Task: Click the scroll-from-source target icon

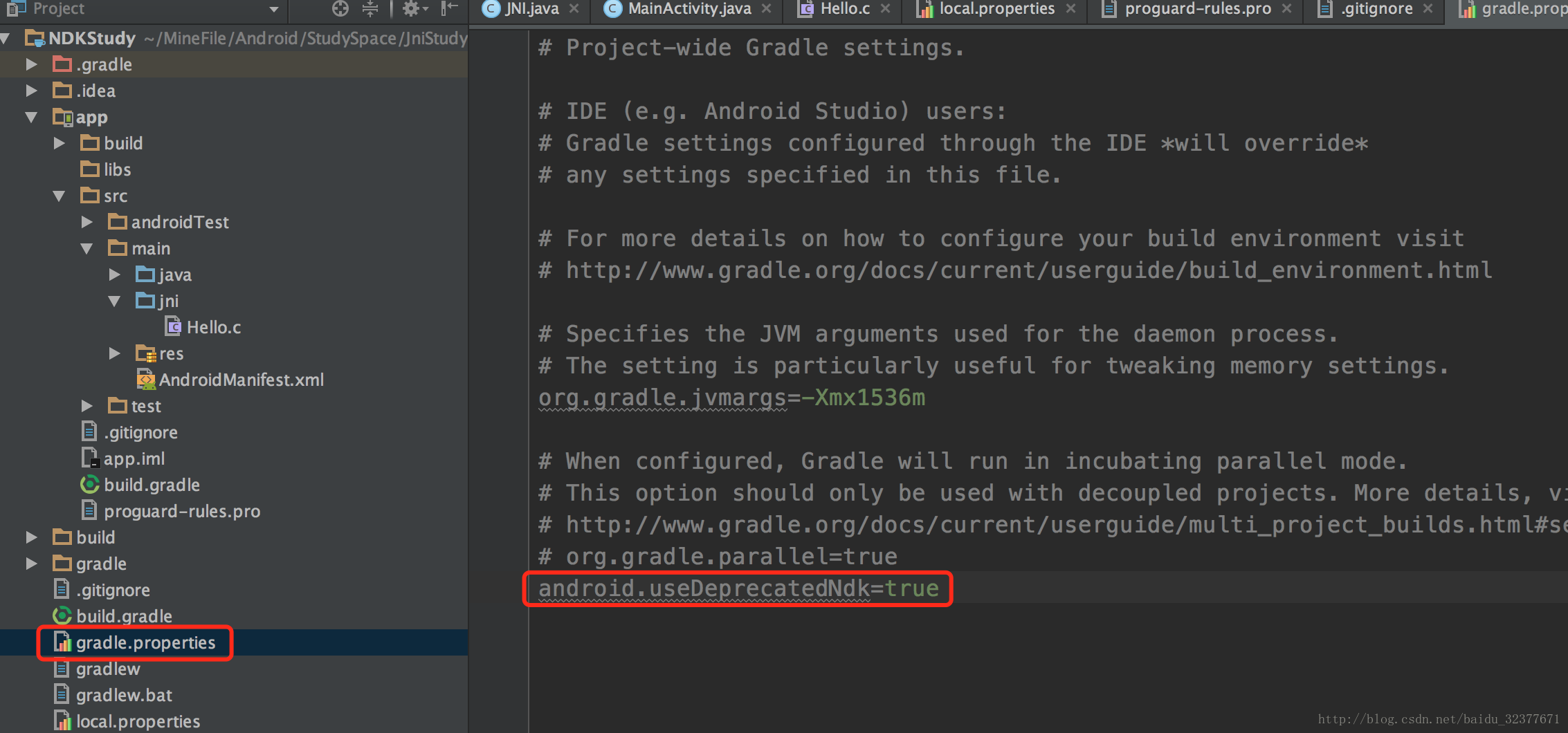Action: coord(340,8)
